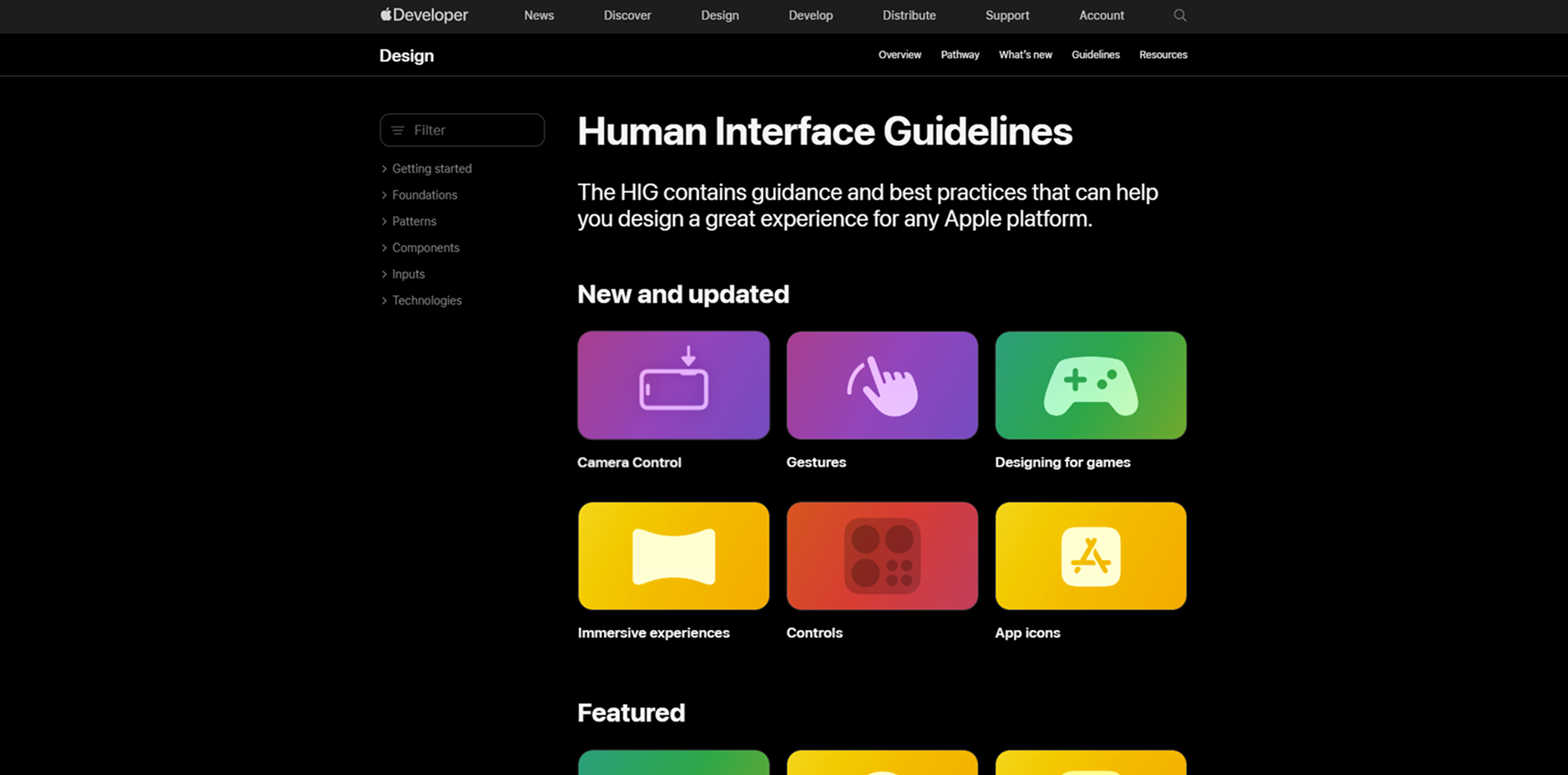The height and width of the screenshot is (775, 1568).
Task: Click the Designing for games title link
Action: (1062, 463)
